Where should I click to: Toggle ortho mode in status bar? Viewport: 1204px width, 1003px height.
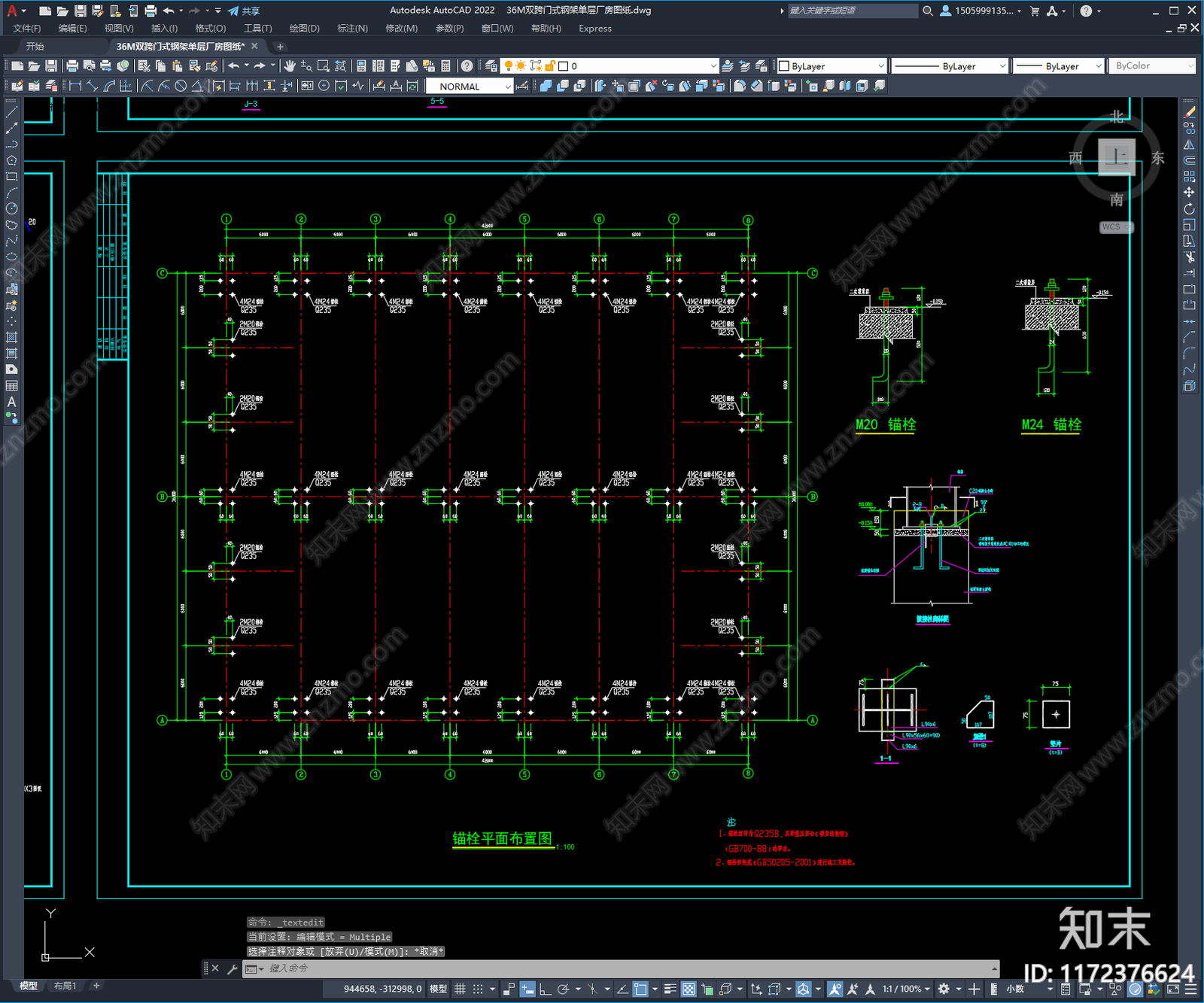545,989
